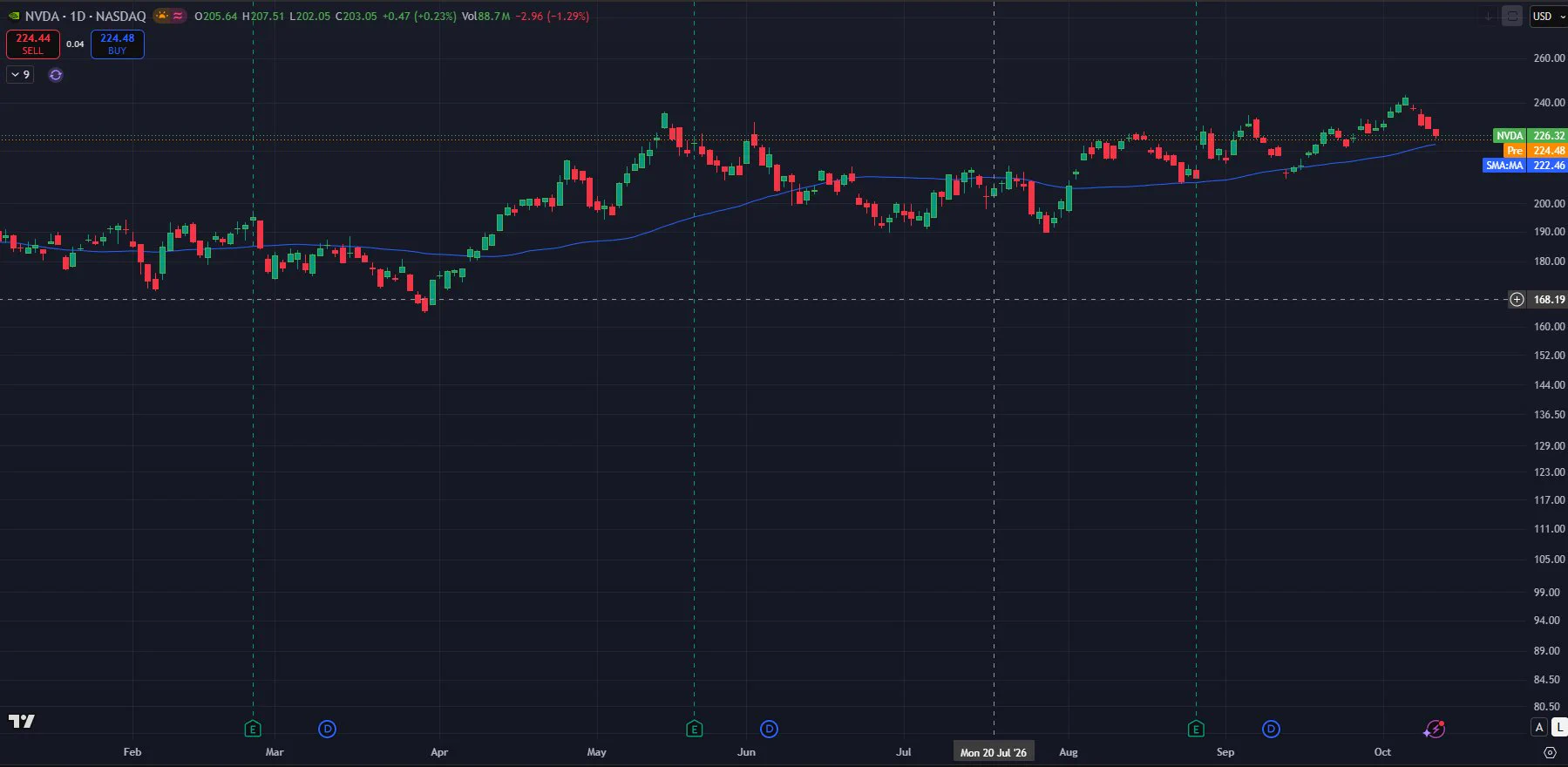Click earnings E marker near March
The image size is (1568, 767).
click(x=253, y=729)
